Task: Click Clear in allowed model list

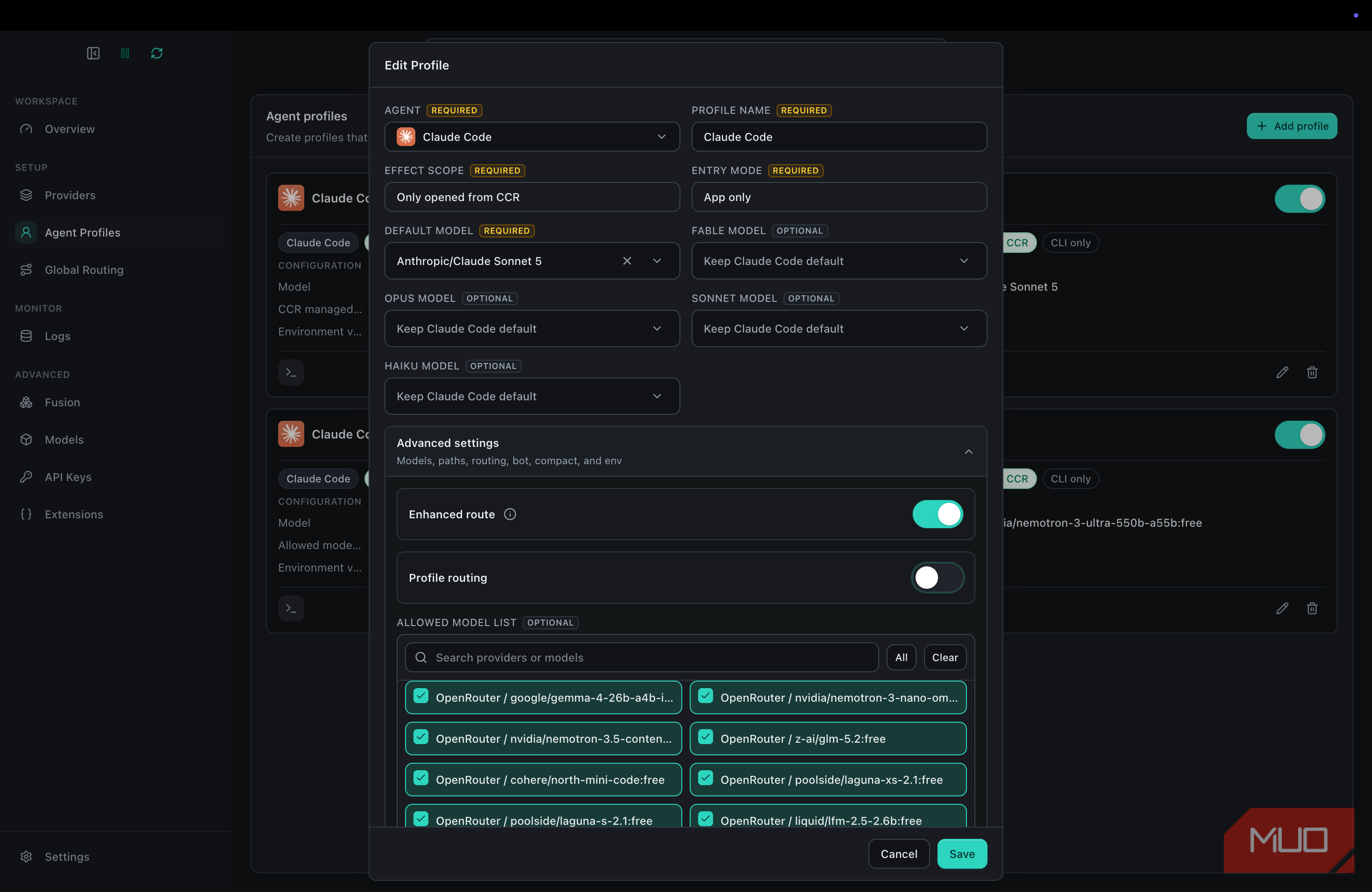Action: pos(945,657)
